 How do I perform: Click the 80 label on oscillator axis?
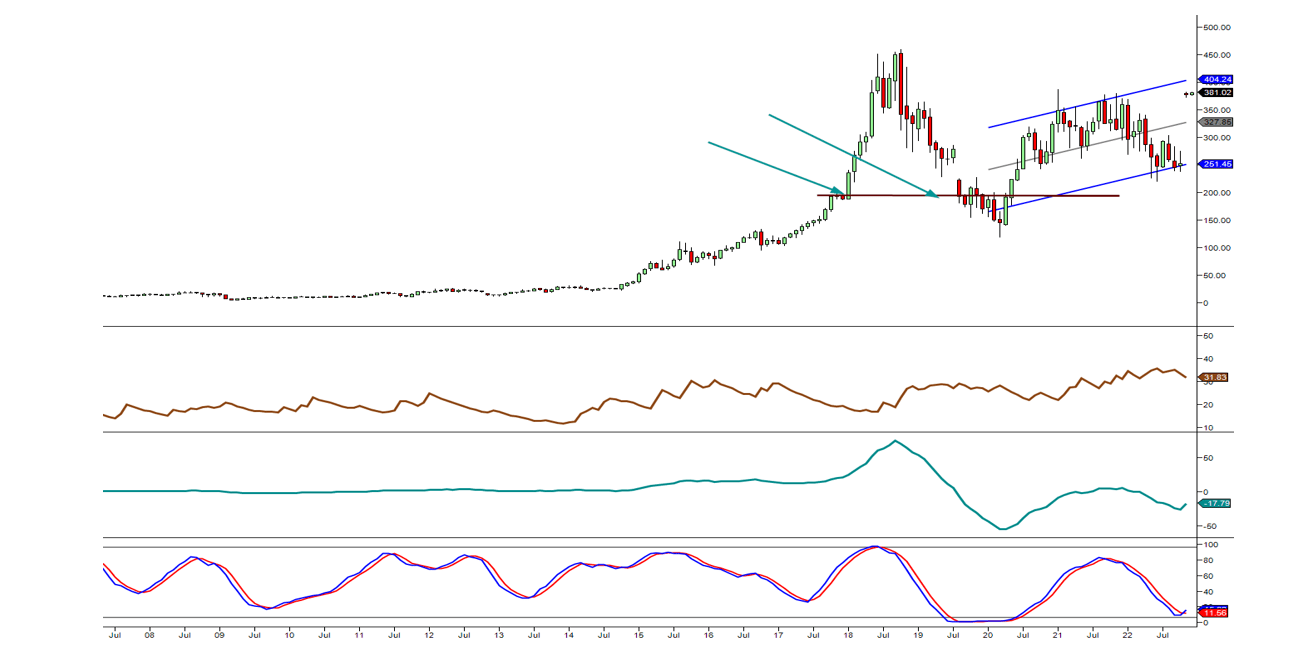(1209, 560)
